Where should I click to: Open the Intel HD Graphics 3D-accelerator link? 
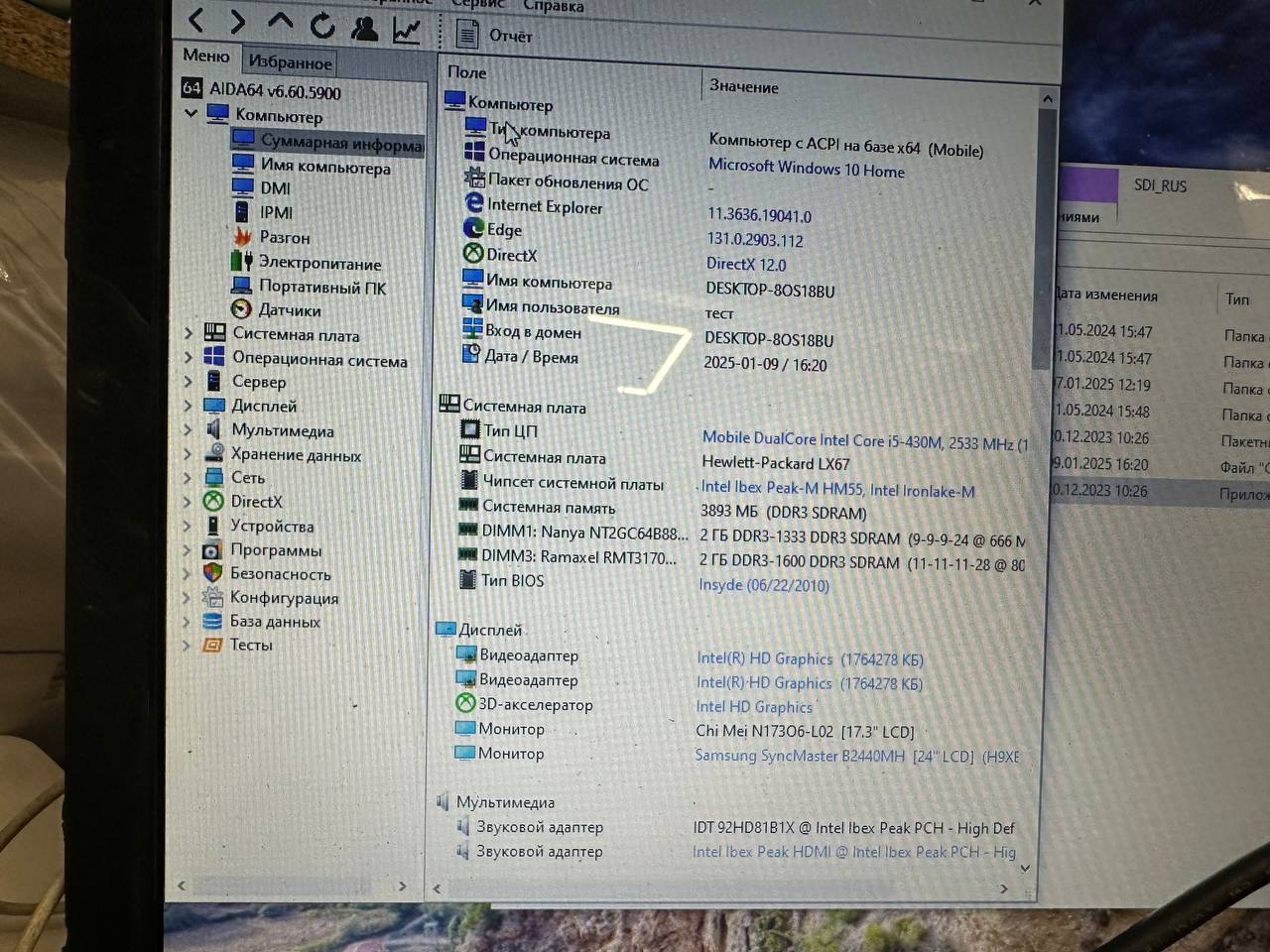coord(754,706)
